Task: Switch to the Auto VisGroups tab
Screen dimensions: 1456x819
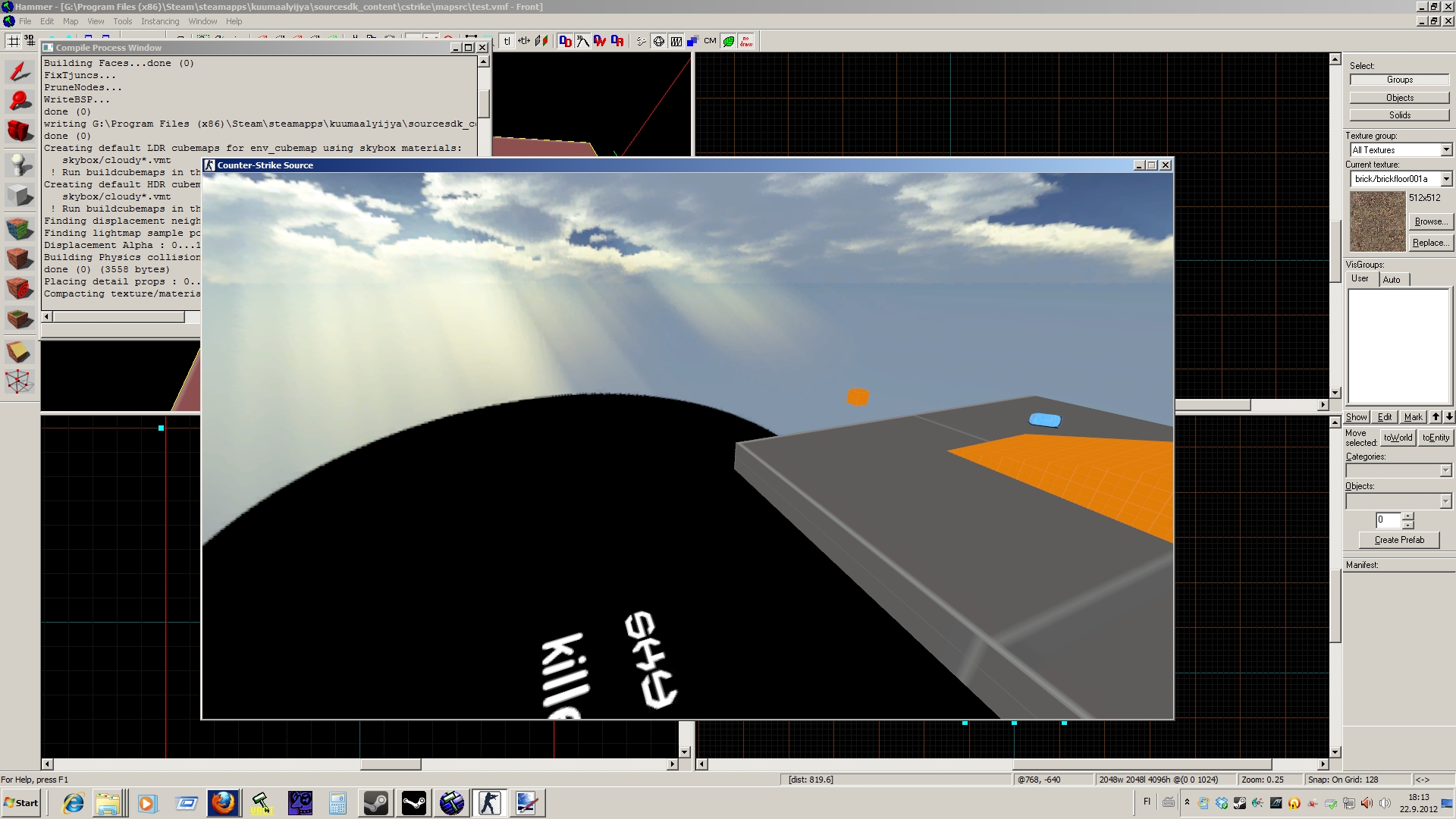Action: [1392, 279]
